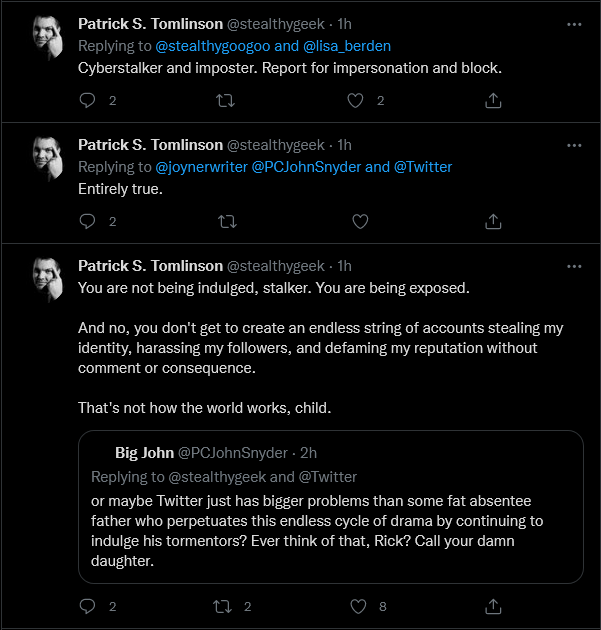Open the @joynerwriter mention link
601x630 pixels.
[x=201, y=167]
